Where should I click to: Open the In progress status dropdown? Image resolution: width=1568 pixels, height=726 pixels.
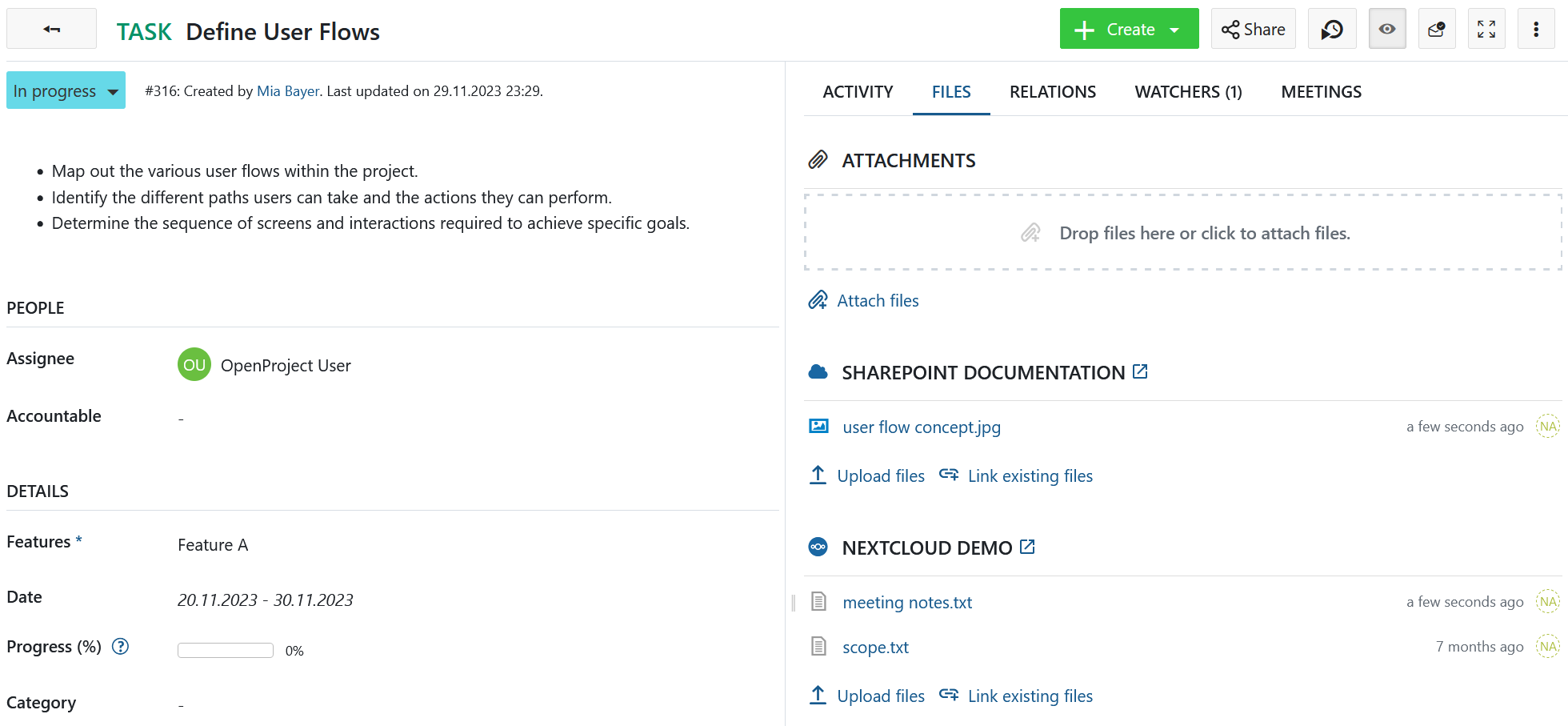pyautogui.click(x=66, y=90)
